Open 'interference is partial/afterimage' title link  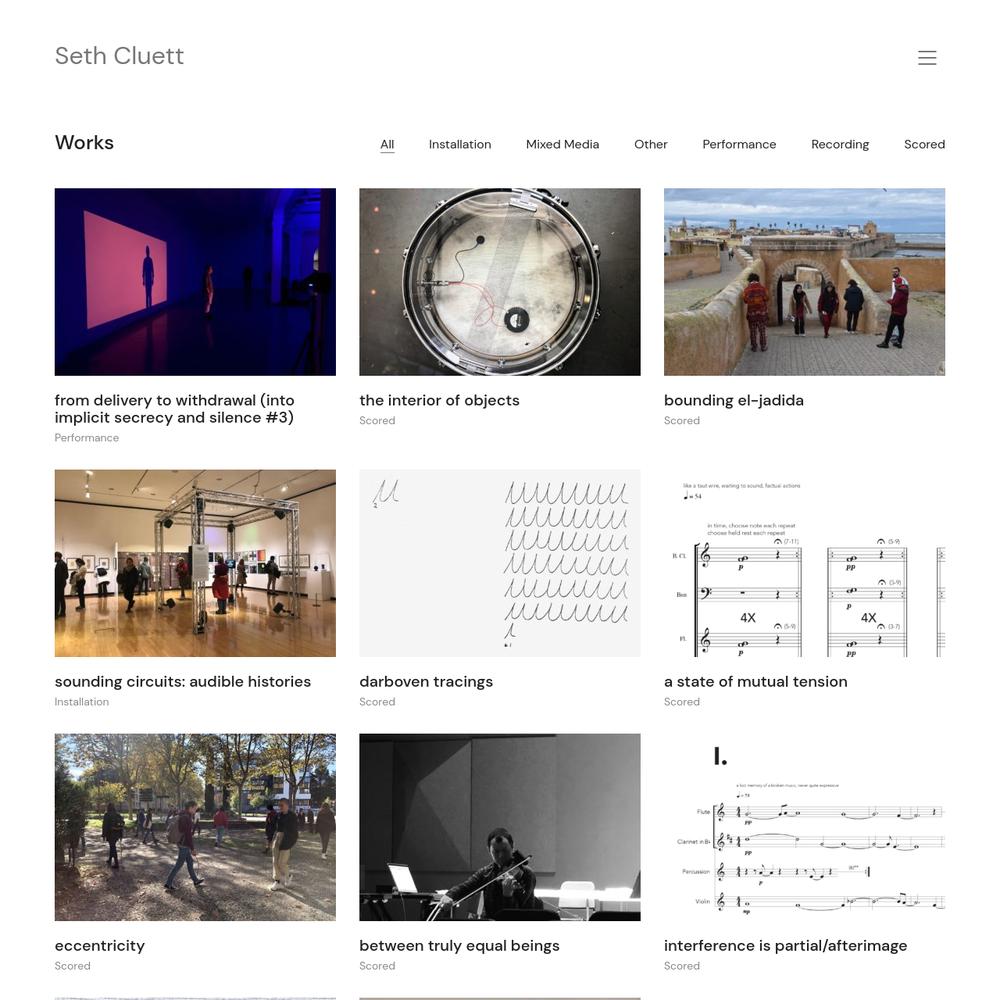[x=785, y=946]
